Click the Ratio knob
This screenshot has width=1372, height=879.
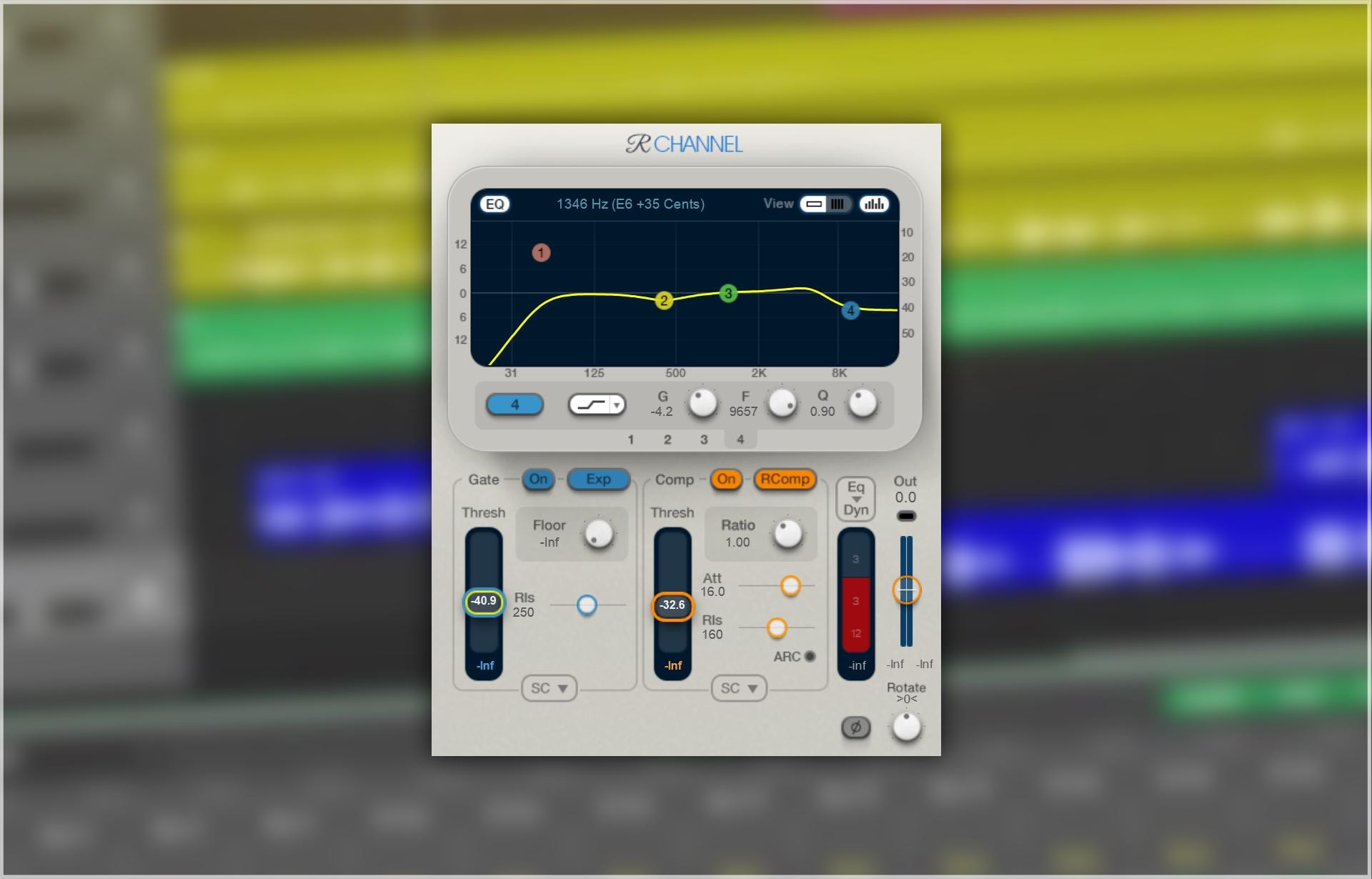click(x=788, y=534)
